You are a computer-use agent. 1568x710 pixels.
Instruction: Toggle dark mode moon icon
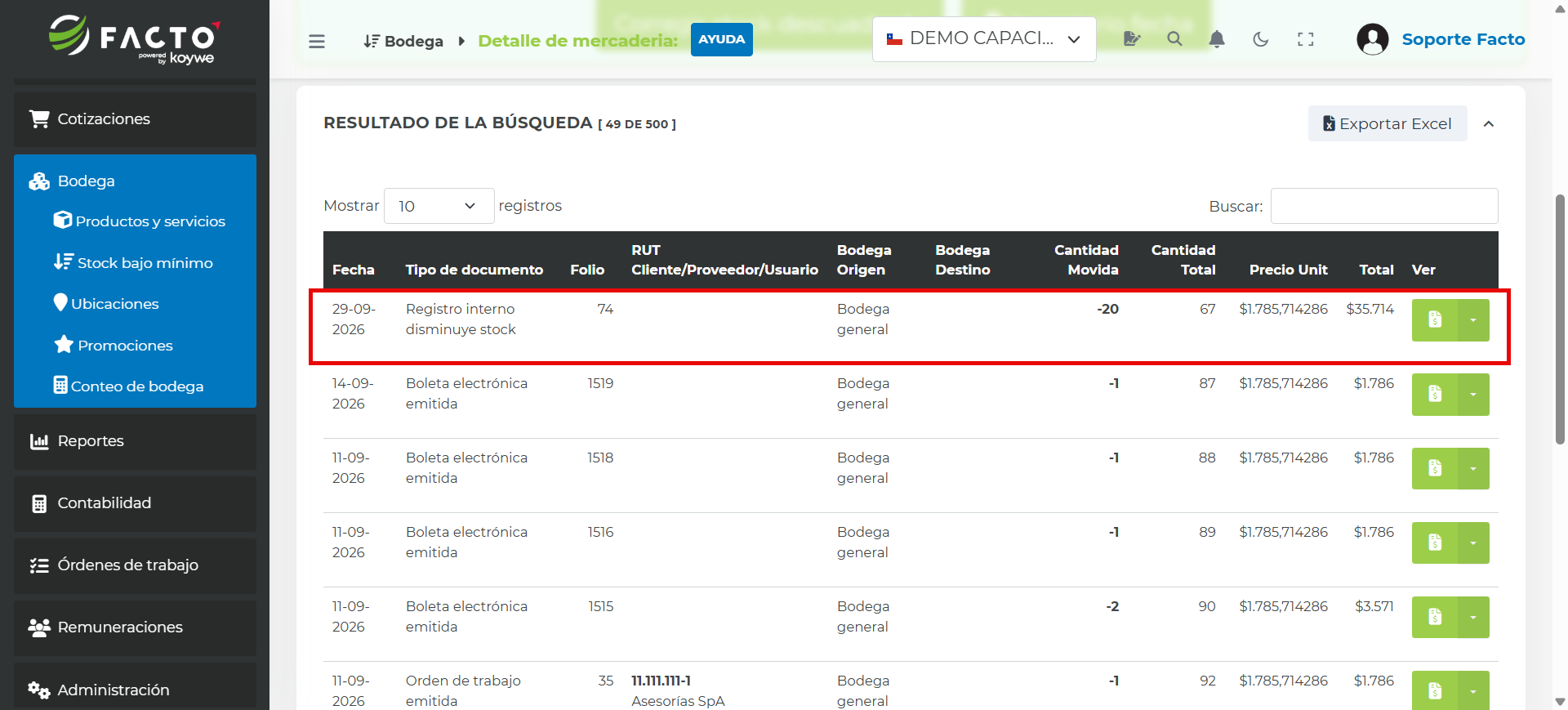click(1261, 39)
